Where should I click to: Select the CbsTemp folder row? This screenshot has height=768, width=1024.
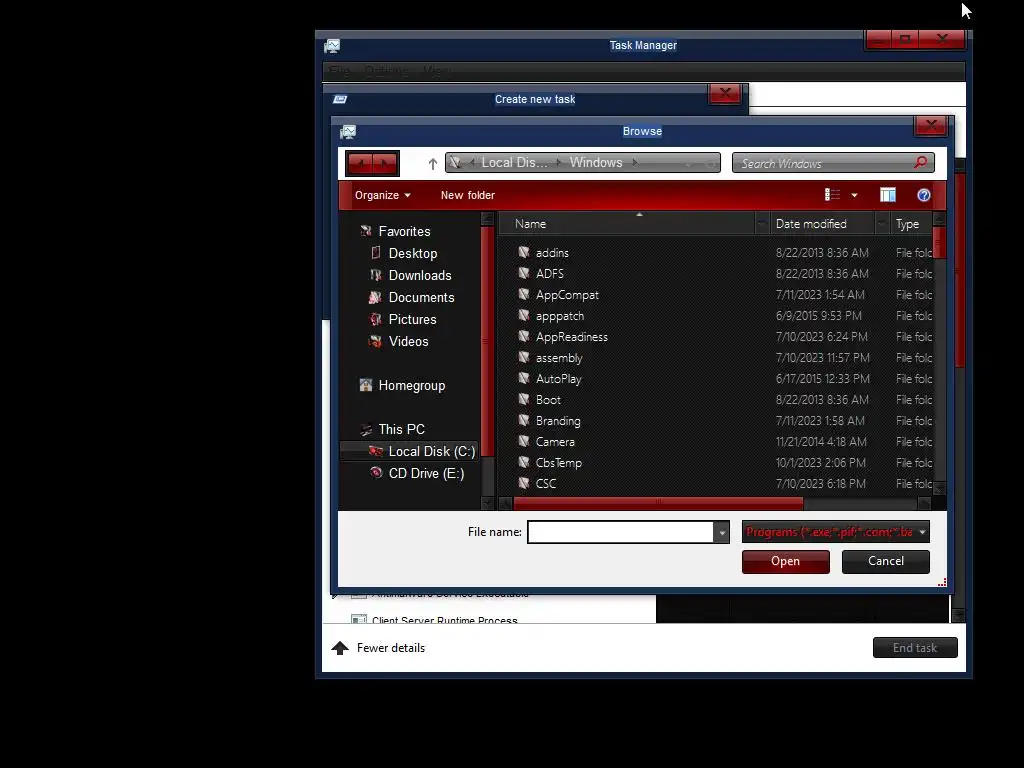(x=718, y=462)
